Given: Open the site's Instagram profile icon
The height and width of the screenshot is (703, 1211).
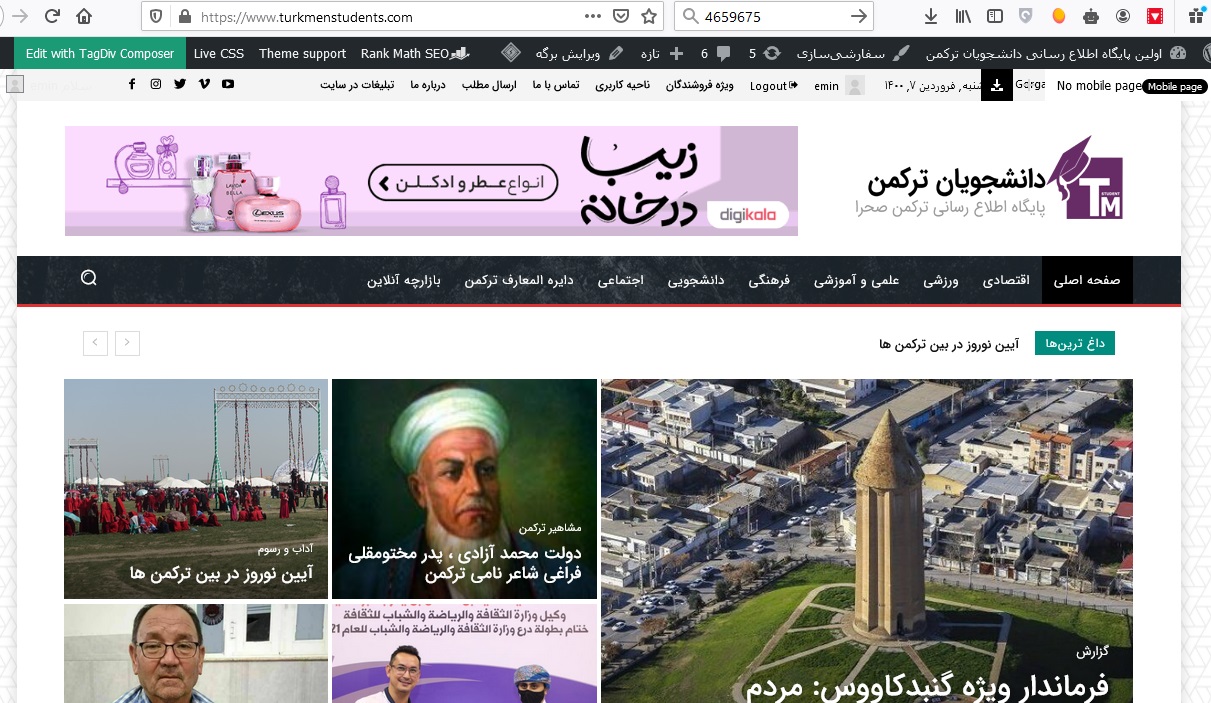Looking at the screenshot, I should click(x=156, y=84).
